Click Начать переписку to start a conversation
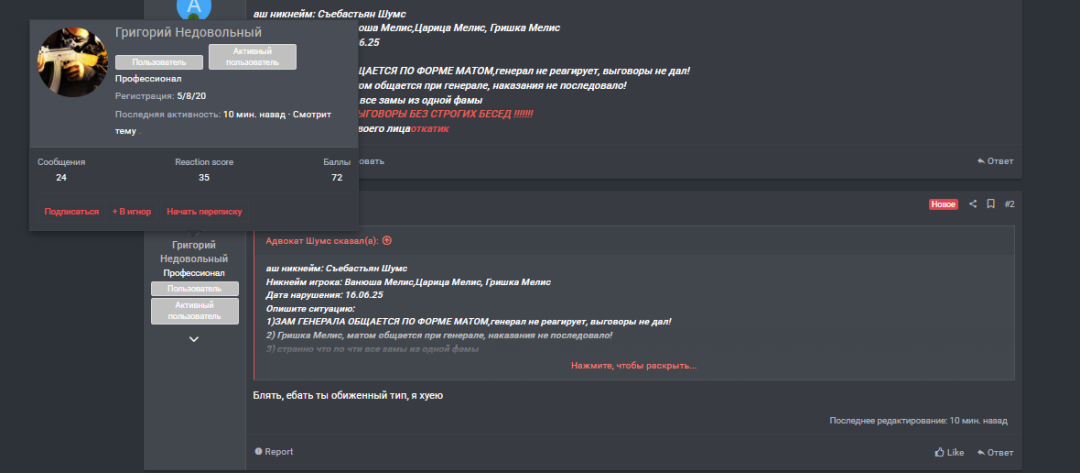Image resolution: width=1080 pixels, height=473 pixels. click(205, 211)
